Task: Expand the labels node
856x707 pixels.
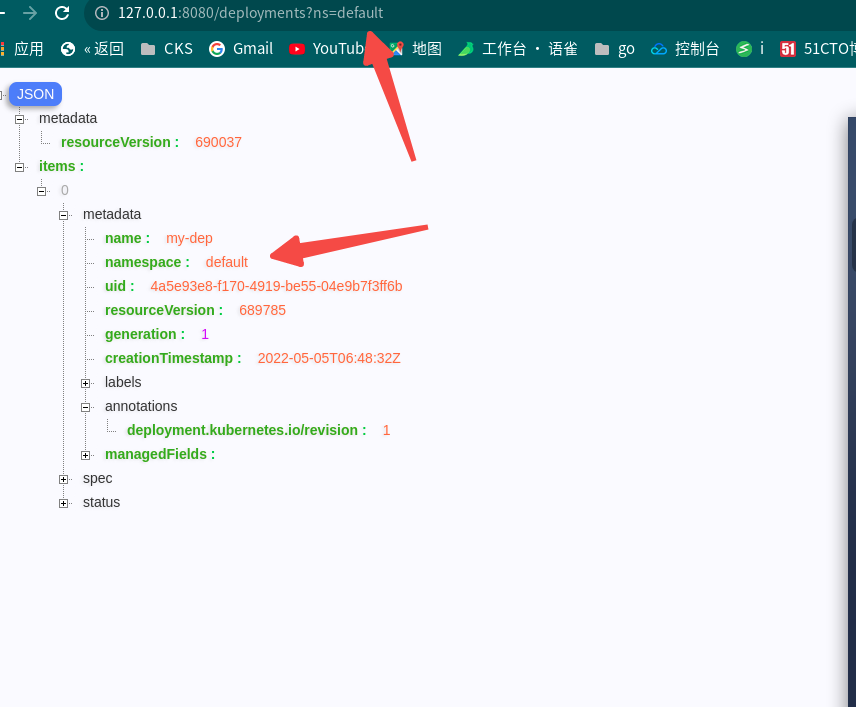Action: click(85, 382)
